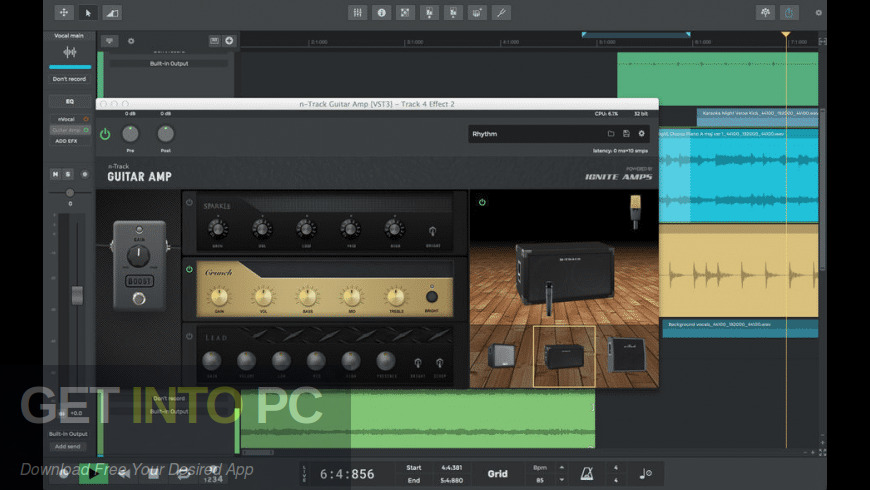Solo the track with S button

[68, 174]
